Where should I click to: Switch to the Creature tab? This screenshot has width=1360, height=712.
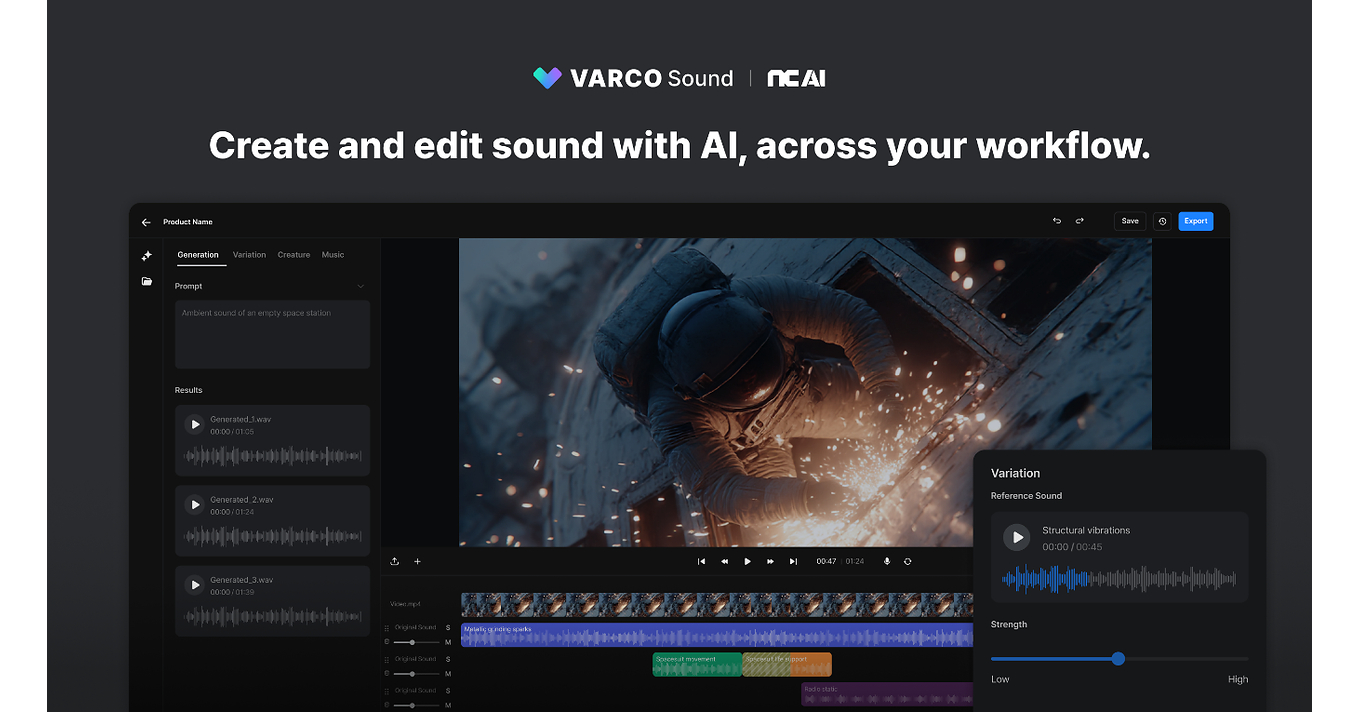[294, 255]
